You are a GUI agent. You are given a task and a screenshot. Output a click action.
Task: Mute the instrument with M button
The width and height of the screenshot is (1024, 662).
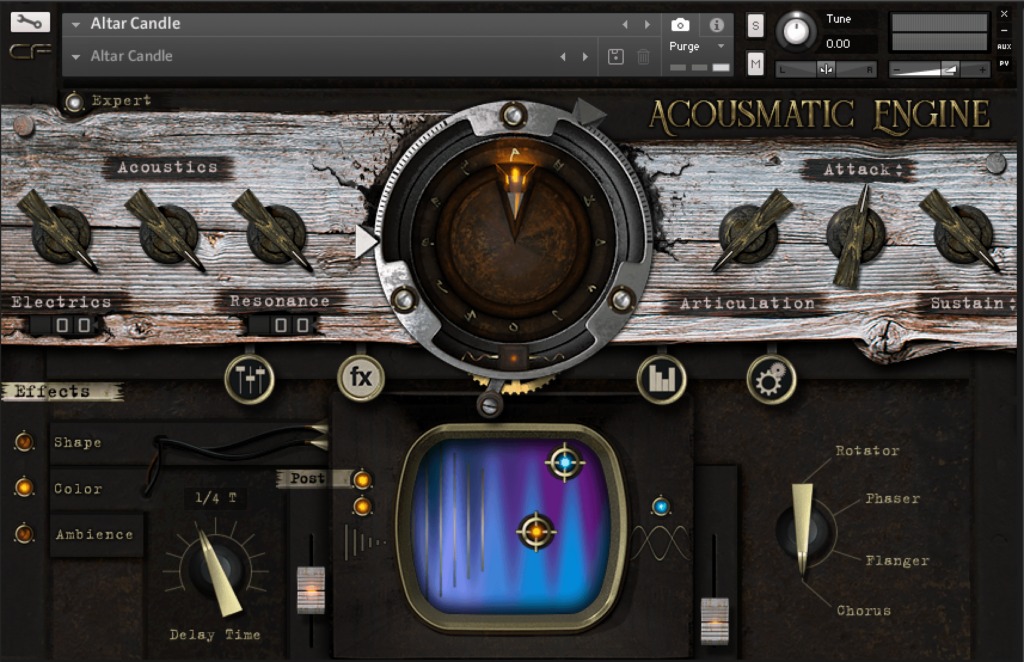[755, 64]
